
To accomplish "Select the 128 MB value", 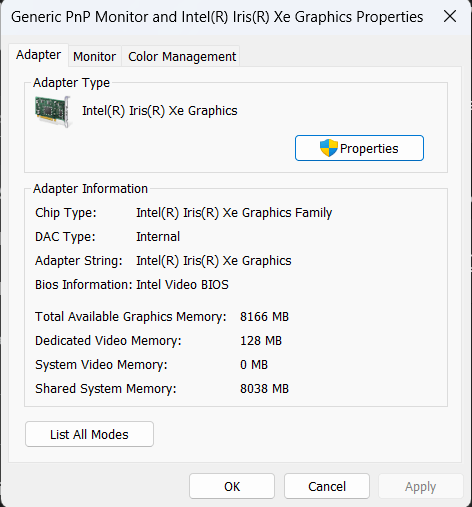I will [261, 341].
